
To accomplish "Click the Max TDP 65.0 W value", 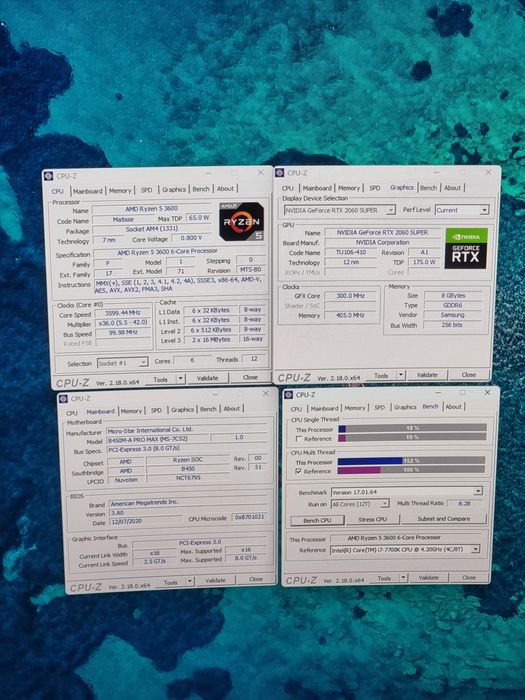I will coord(199,218).
